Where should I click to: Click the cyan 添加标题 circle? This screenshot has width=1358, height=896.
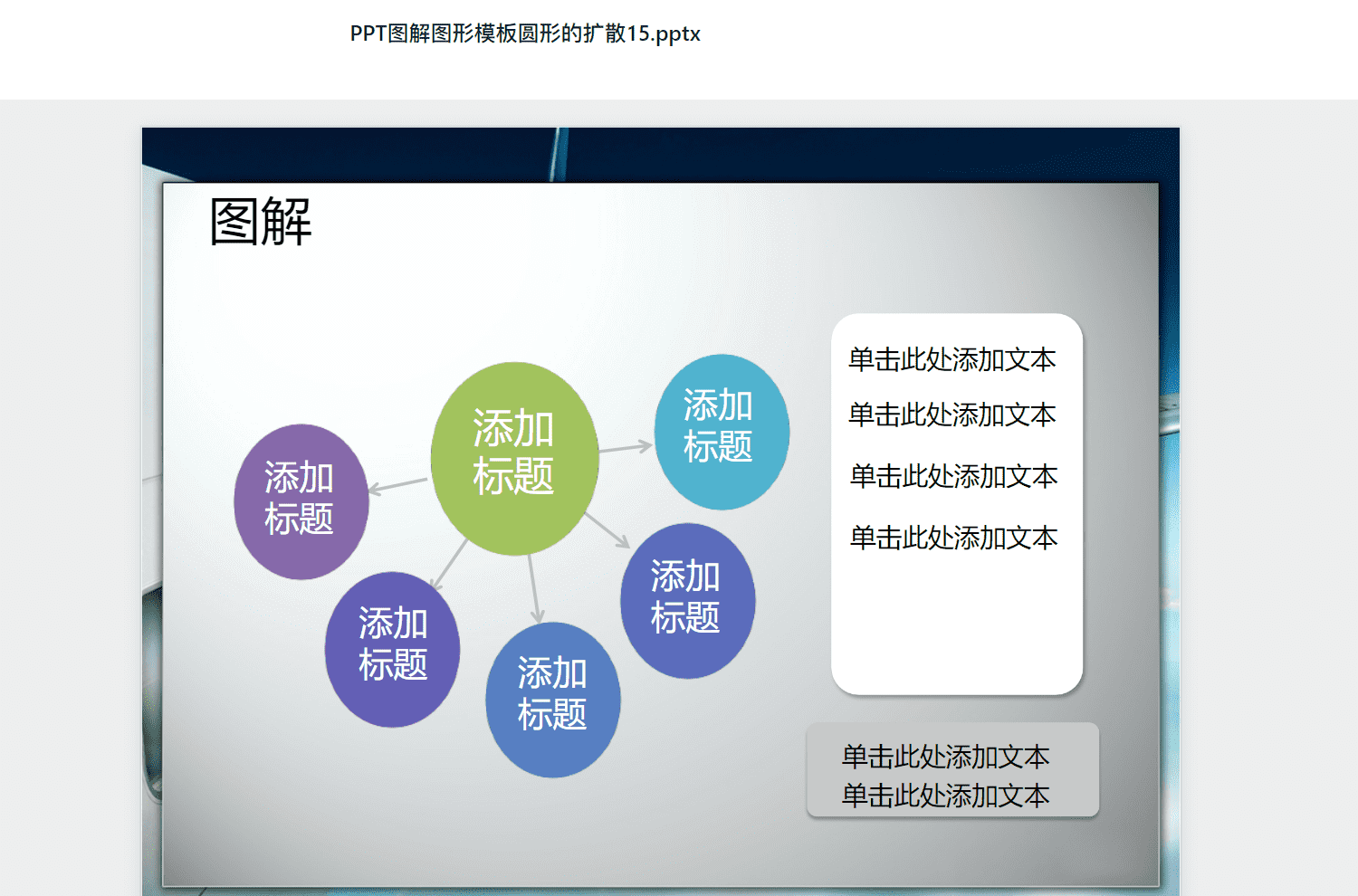tap(722, 432)
